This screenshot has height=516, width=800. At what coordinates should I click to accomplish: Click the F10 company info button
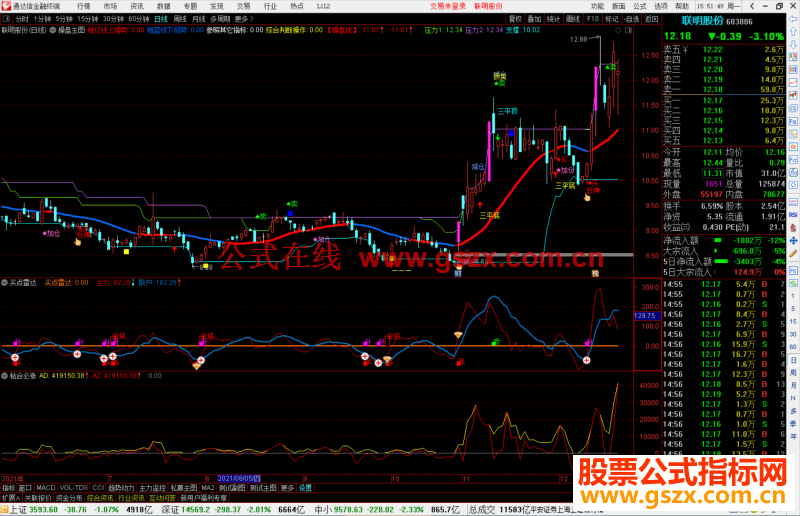pyautogui.click(x=593, y=19)
